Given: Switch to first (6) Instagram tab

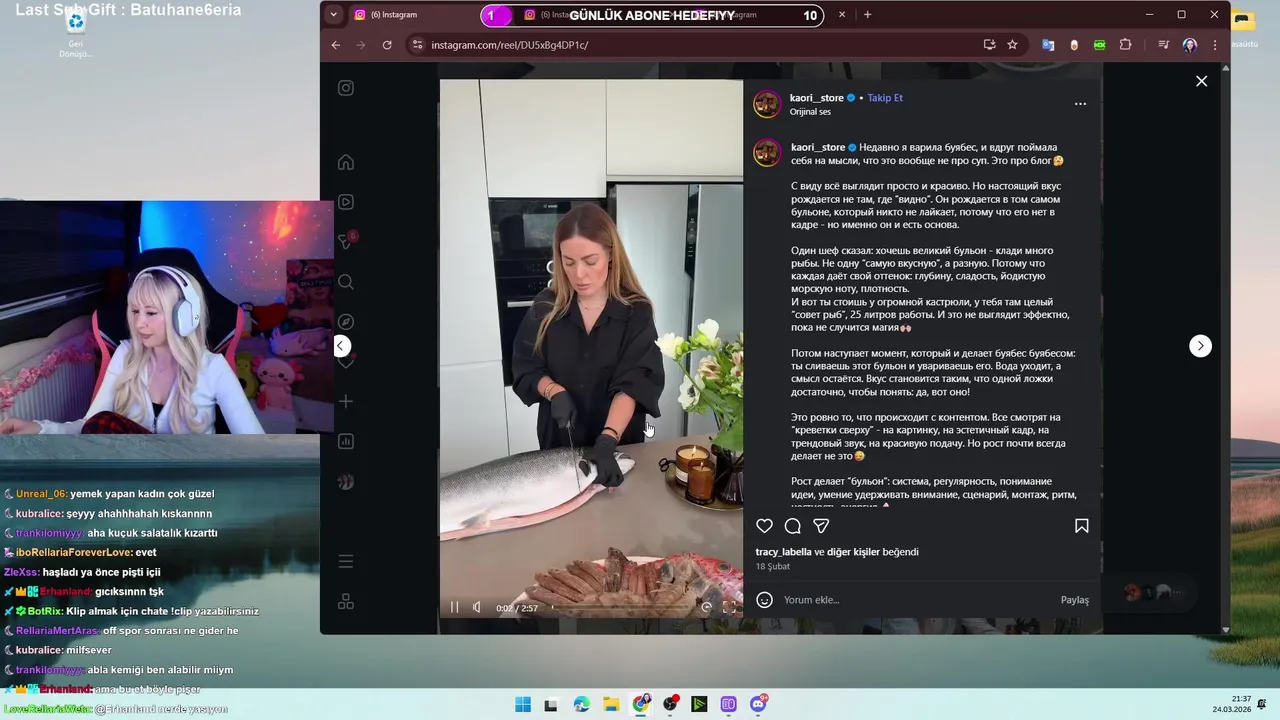Looking at the screenshot, I should pos(410,15).
